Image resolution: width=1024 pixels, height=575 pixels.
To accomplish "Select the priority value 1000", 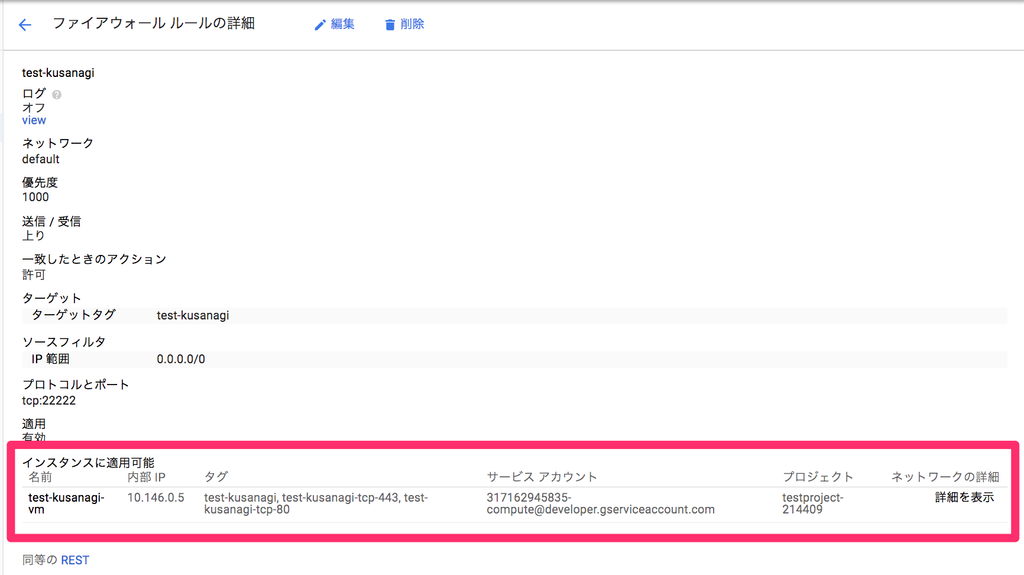I will [35, 197].
